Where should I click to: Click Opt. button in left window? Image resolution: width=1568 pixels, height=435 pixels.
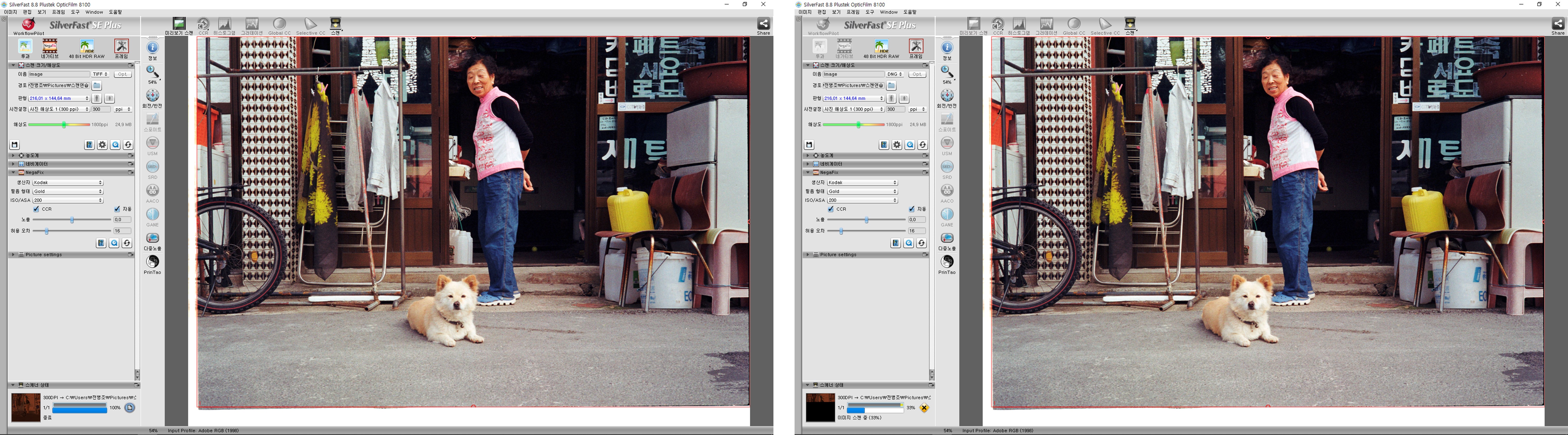tap(123, 74)
